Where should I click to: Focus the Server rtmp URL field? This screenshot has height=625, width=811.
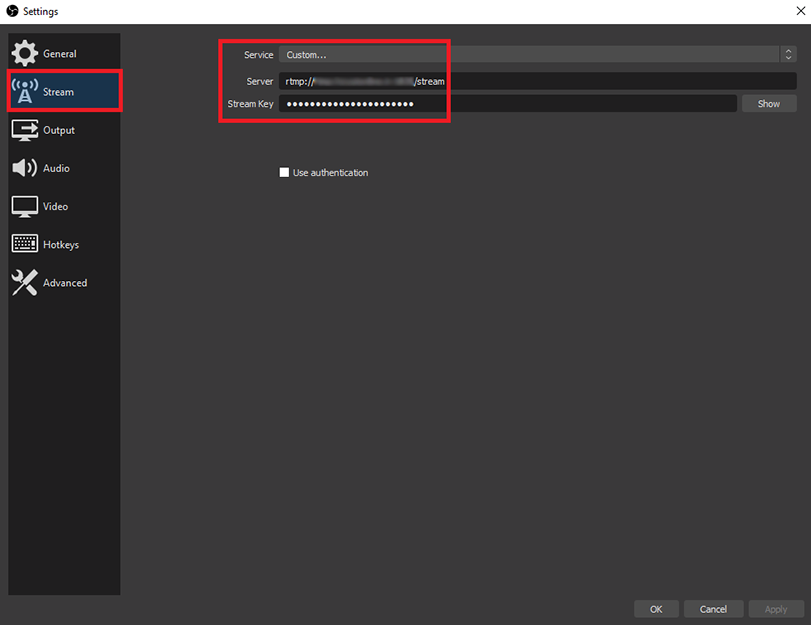pos(538,81)
